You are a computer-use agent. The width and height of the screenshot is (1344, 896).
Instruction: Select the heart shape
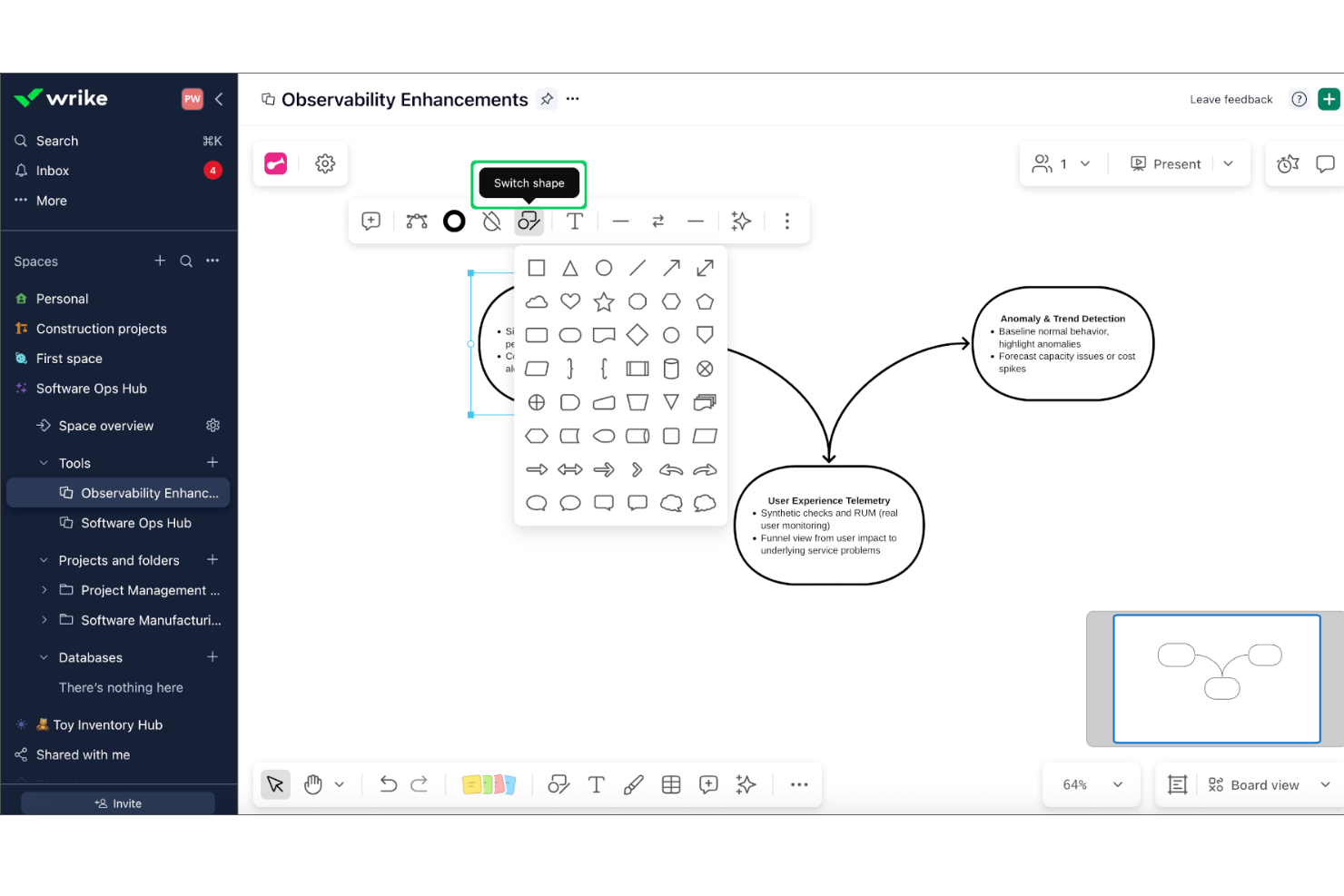tap(570, 301)
